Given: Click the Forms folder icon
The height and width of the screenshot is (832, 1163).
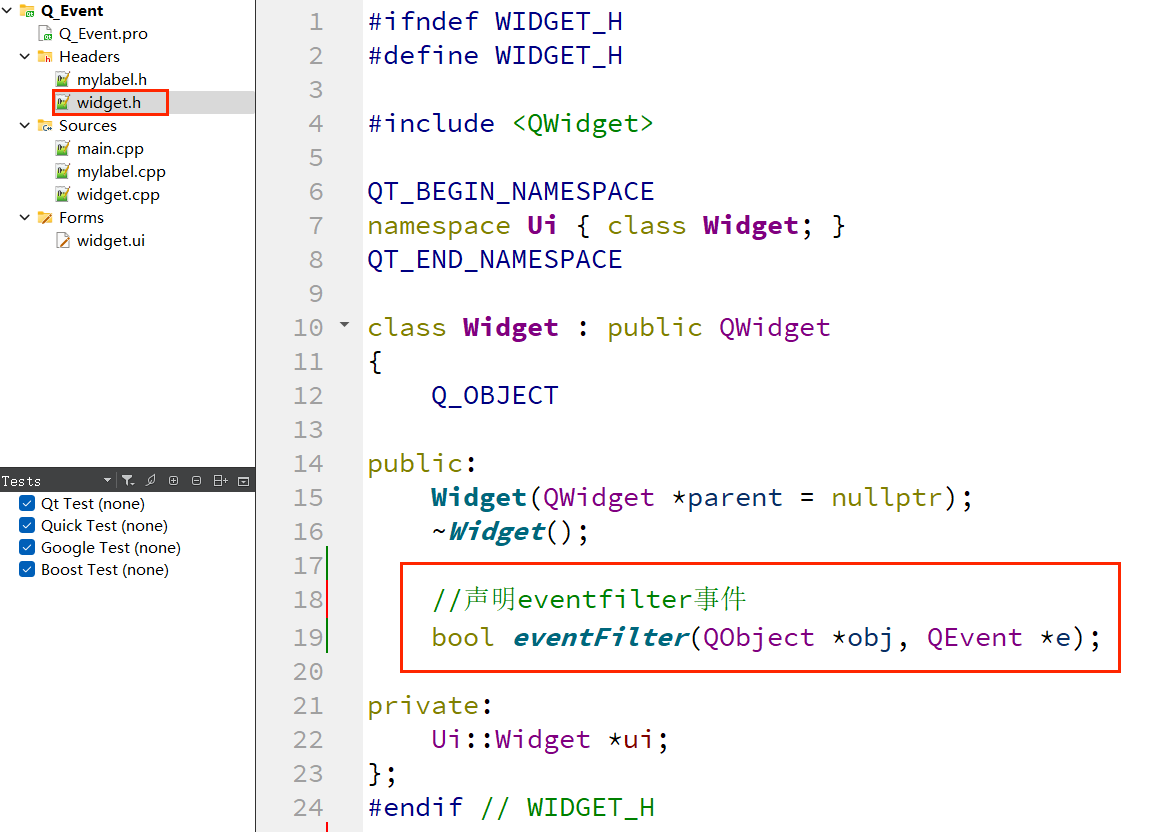Looking at the screenshot, I should click(45, 217).
